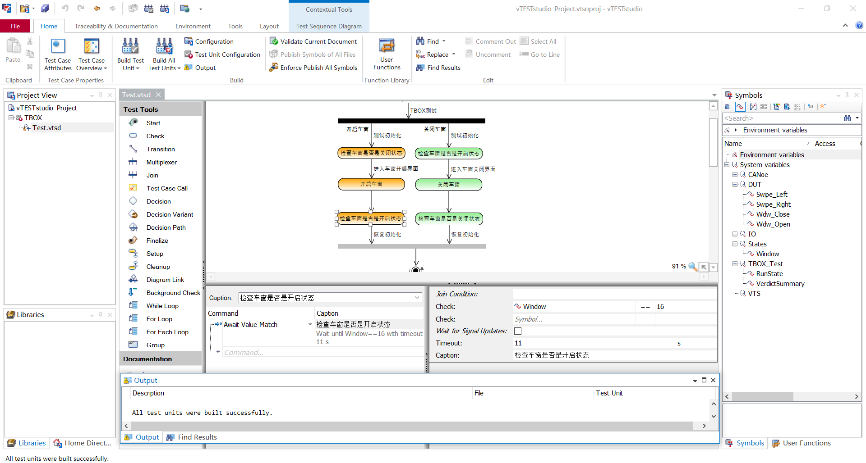Viewport: 866px width, 463px height.
Task: Click the Symbols search field
Action: point(782,118)
